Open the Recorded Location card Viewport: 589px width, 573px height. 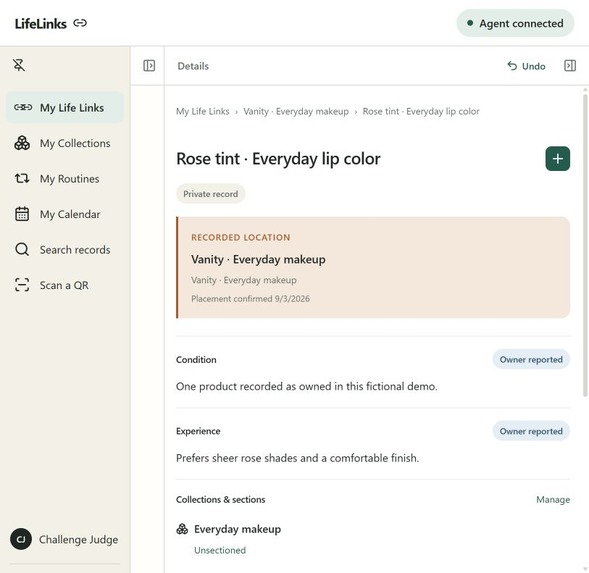tap(373, 268)
